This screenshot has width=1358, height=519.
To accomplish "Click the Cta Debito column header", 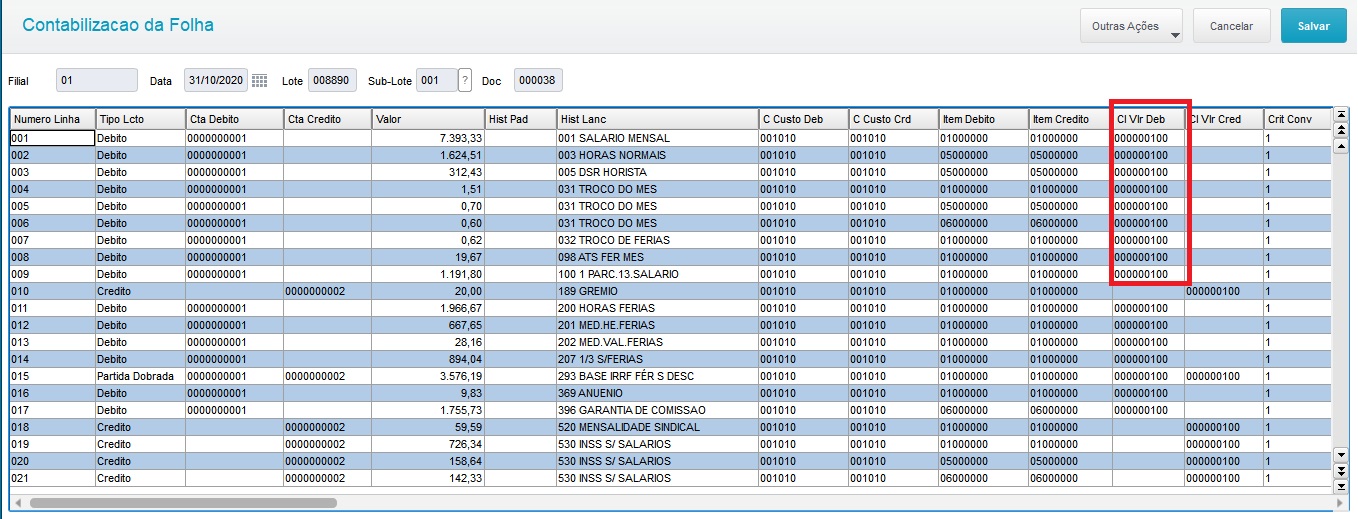I will pos(235,119).
